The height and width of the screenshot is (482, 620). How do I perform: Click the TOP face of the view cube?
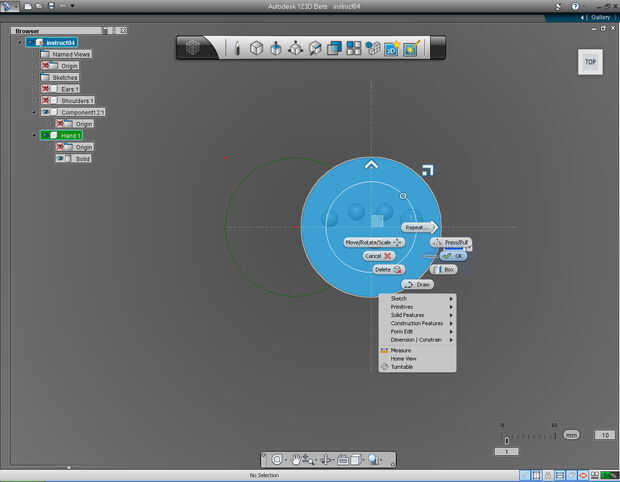pos(589,62)
